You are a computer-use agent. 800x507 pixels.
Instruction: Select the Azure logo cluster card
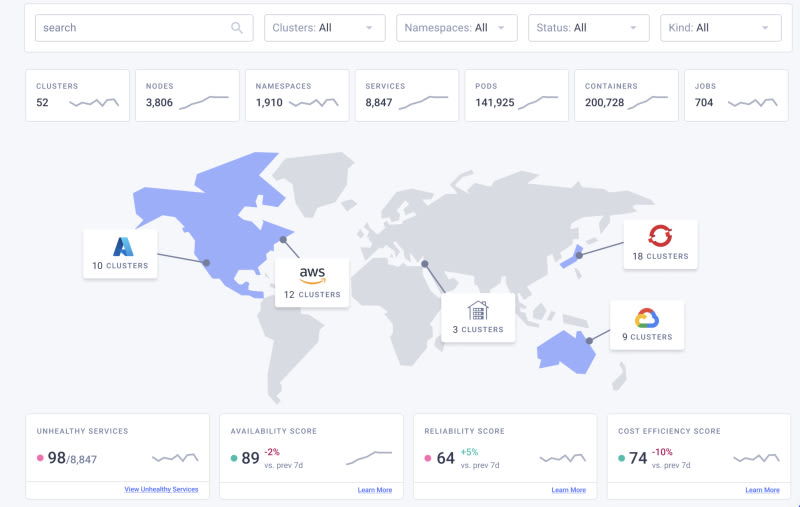point(120,254)
